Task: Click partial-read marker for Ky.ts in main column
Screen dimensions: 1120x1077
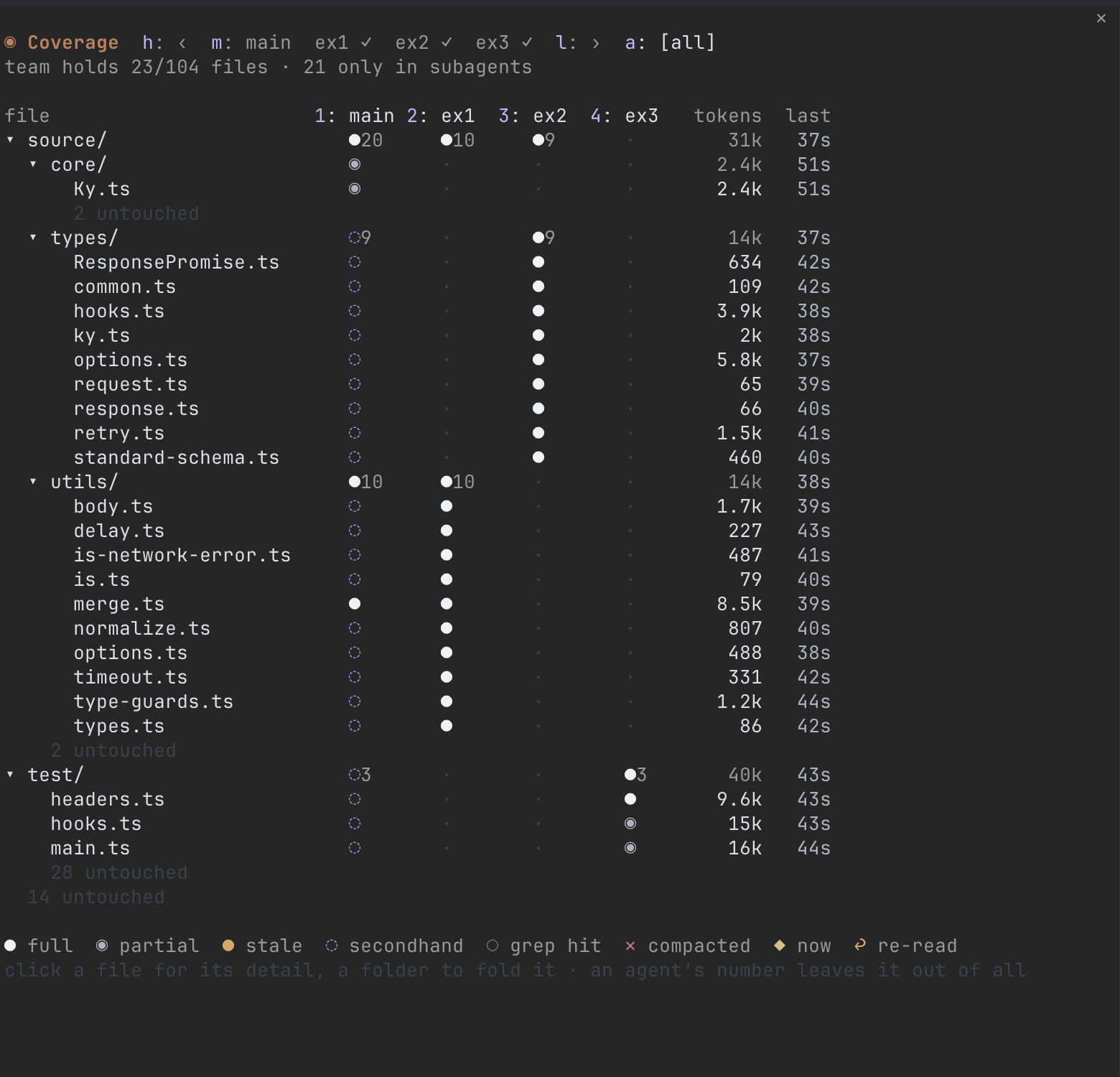Action: 355,189
